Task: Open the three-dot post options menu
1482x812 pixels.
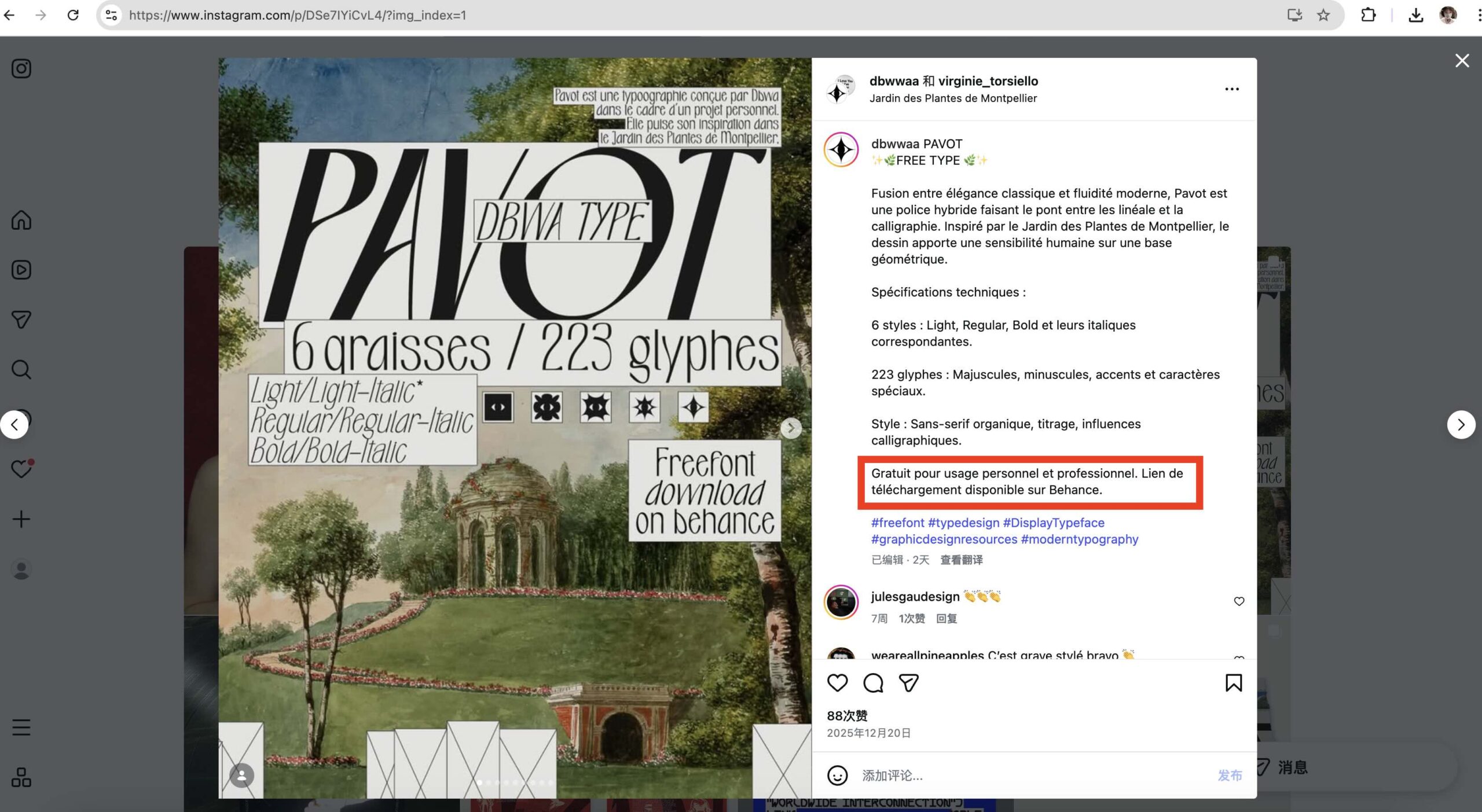Action: point(1232,89)
